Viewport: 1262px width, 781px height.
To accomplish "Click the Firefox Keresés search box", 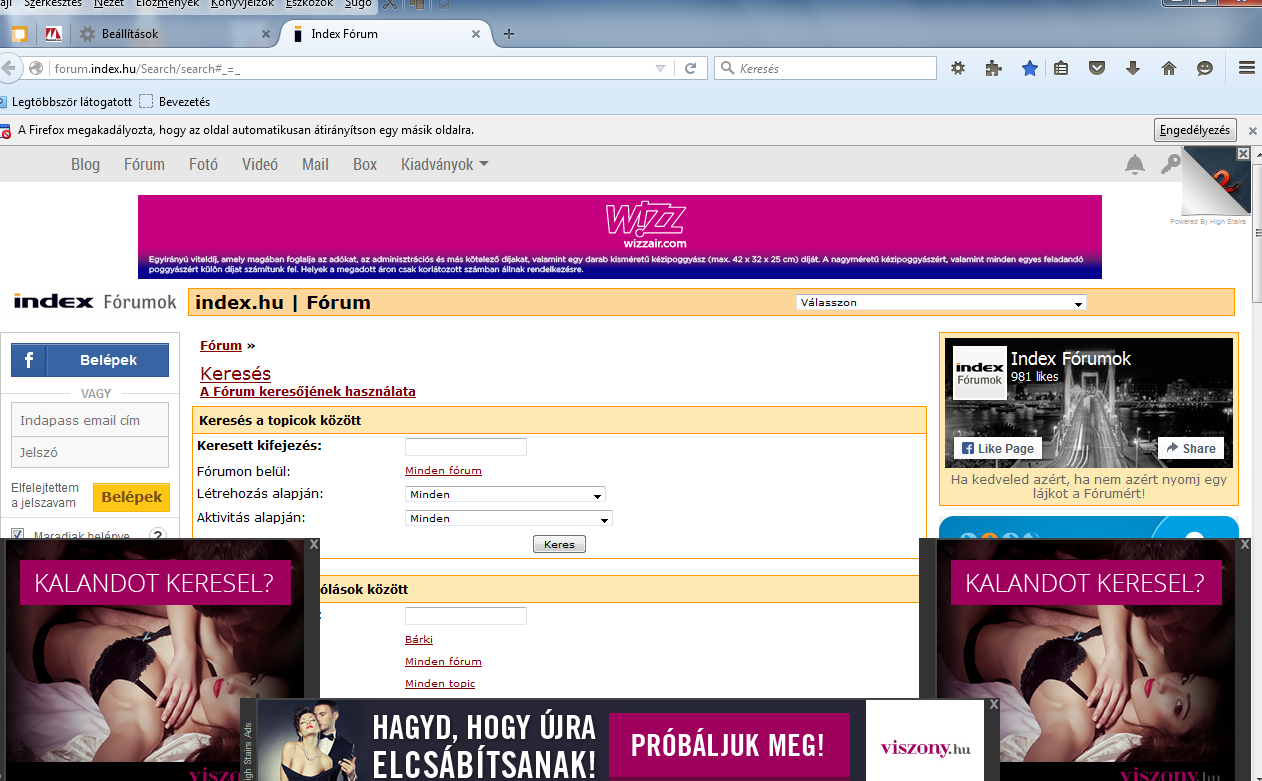I will (x=825, y=69).
